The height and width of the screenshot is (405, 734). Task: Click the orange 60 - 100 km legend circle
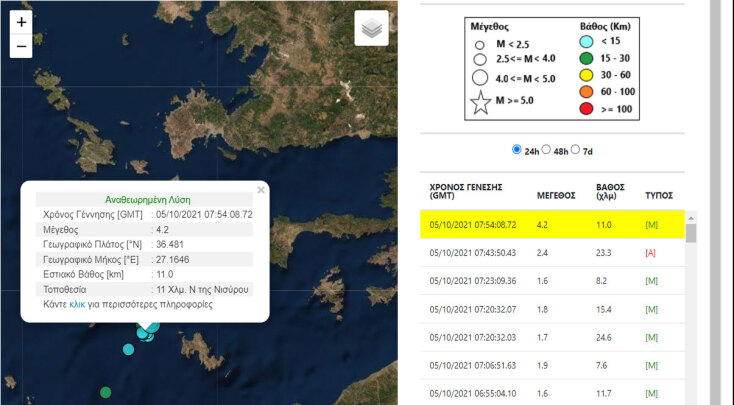[x=589, y=92]
